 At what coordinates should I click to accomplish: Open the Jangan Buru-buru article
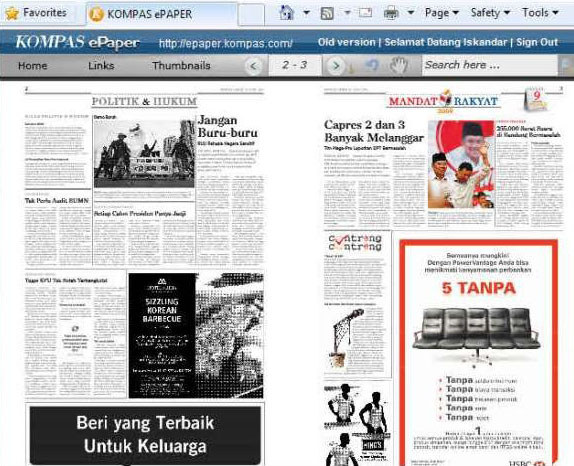coord(227,126)
